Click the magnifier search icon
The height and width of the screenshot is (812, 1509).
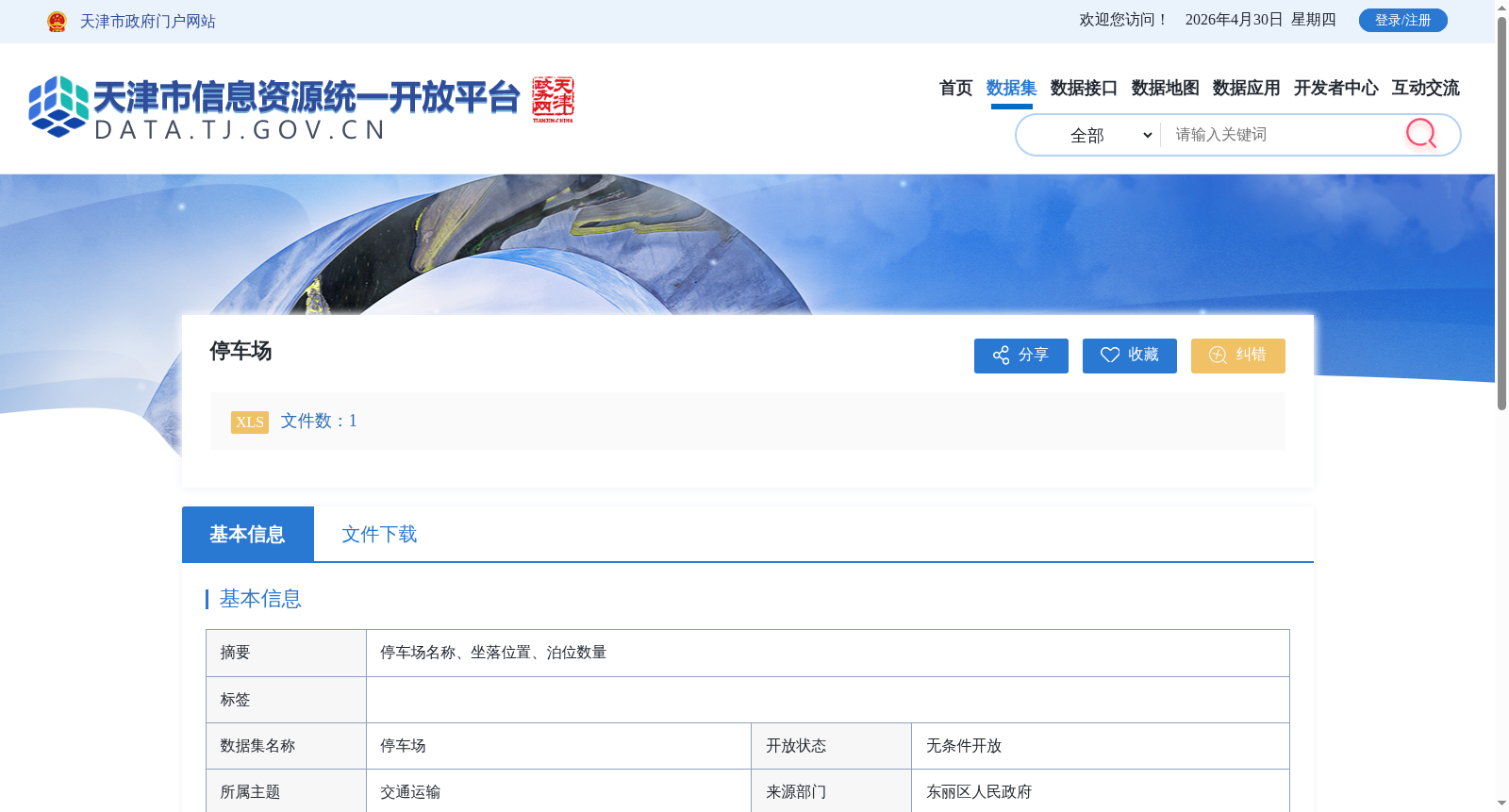coord(1420,134)
